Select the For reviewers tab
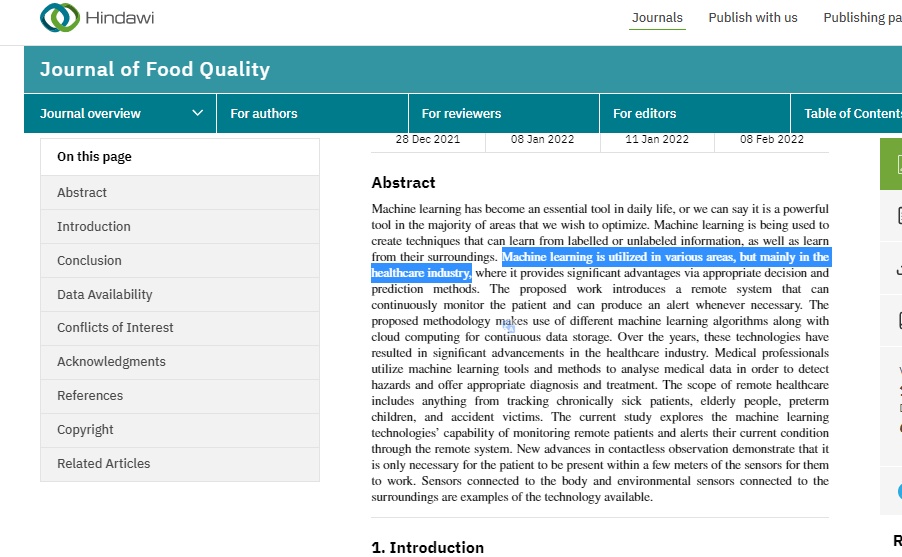Screen dimensions: 902x557 [461, 113]
